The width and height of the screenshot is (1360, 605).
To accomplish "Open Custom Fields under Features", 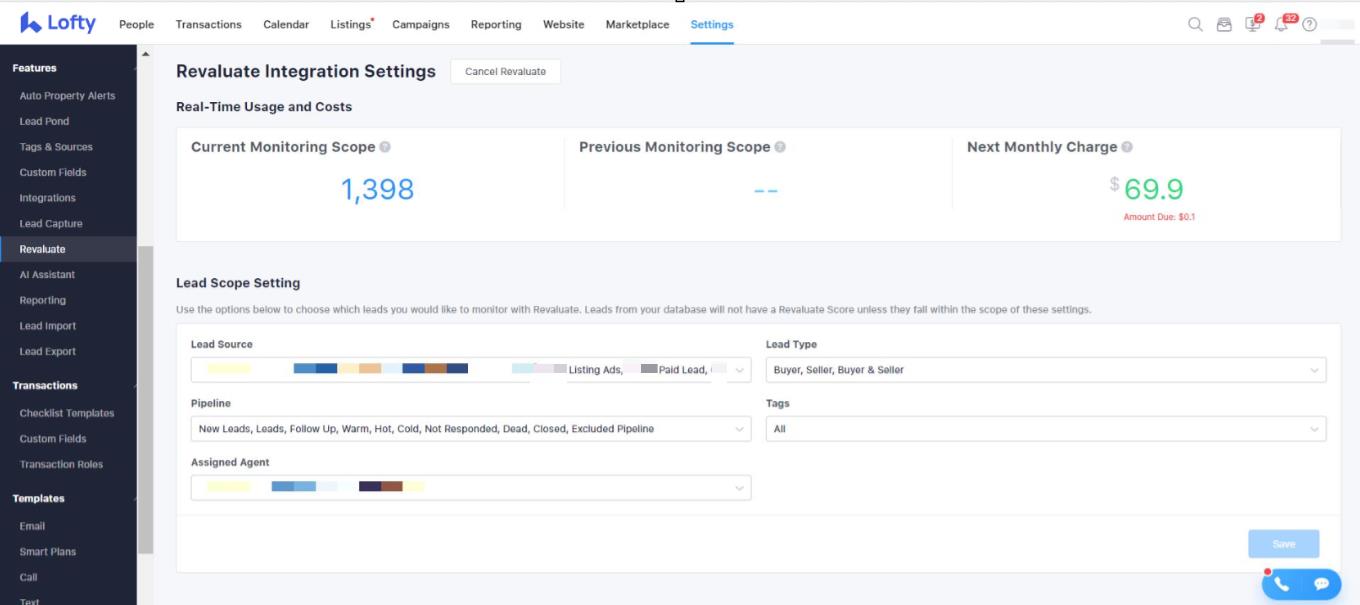I will click(x=53, y=173).
